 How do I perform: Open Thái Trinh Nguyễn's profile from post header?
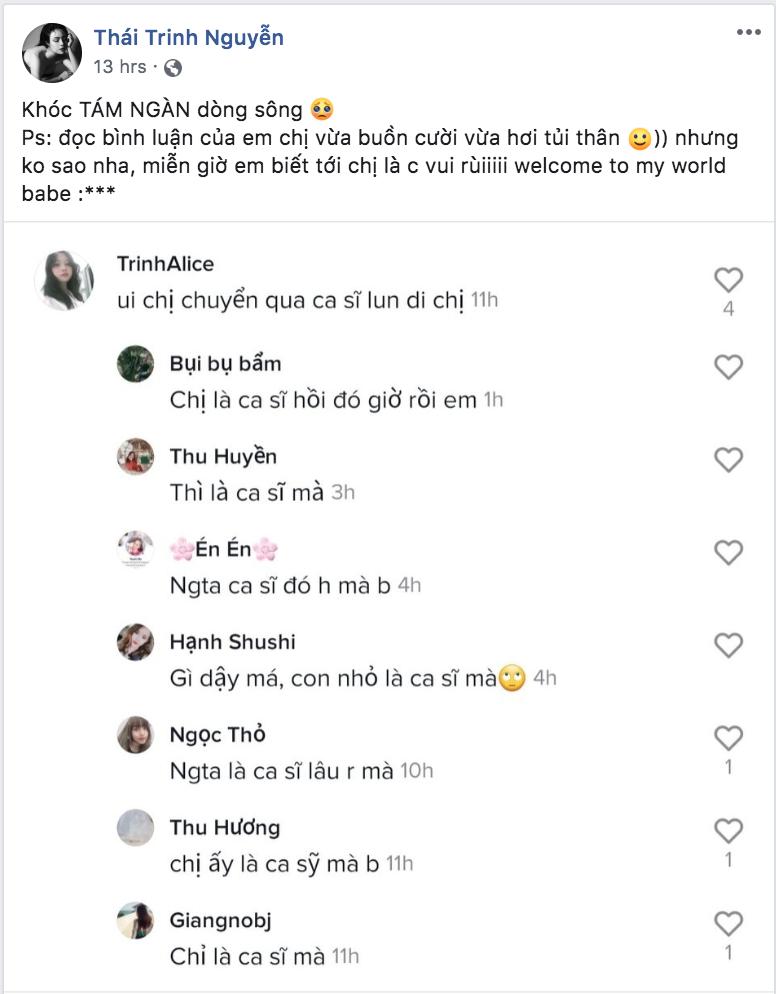[x=185, y=39]
